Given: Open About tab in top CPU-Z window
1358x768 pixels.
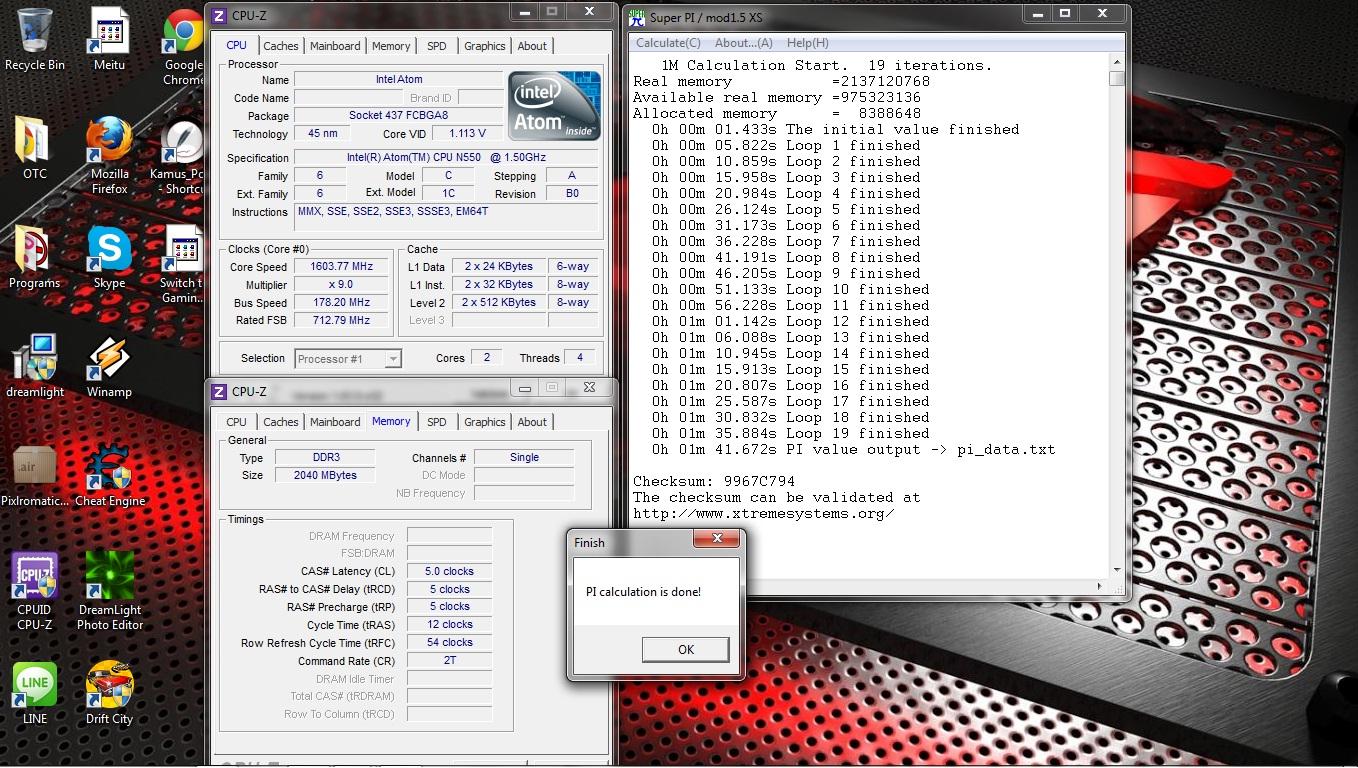Looking at the screenshot, I should click(x=532, y=46).
